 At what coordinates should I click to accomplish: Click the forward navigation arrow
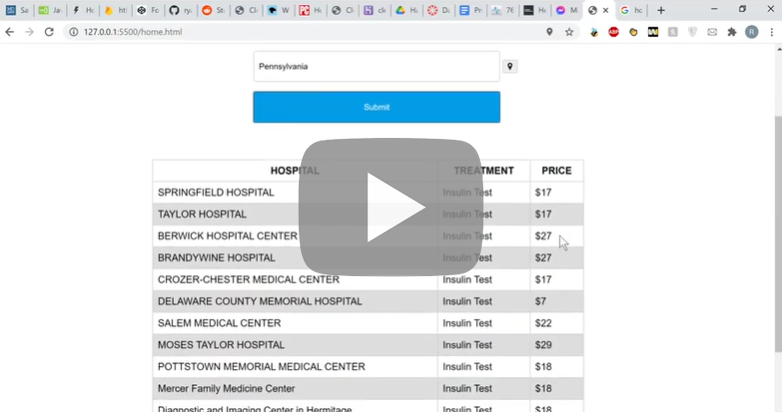[29, 32]
